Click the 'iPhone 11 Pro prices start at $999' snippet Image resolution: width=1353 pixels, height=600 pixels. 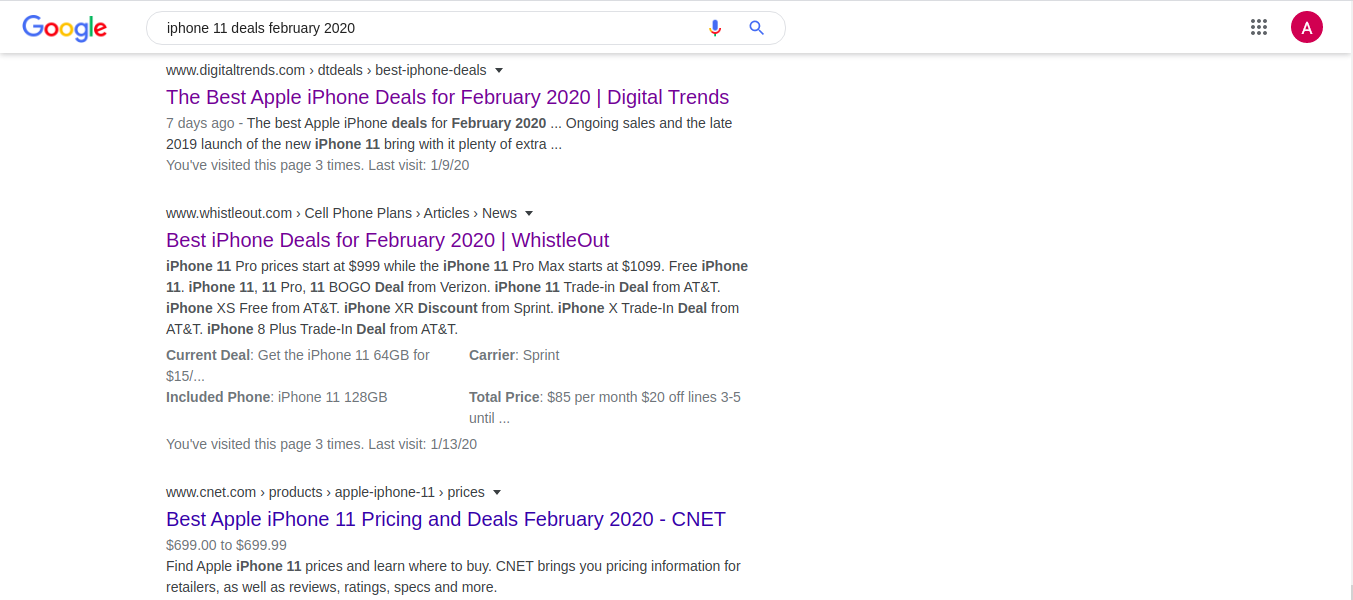457,297
